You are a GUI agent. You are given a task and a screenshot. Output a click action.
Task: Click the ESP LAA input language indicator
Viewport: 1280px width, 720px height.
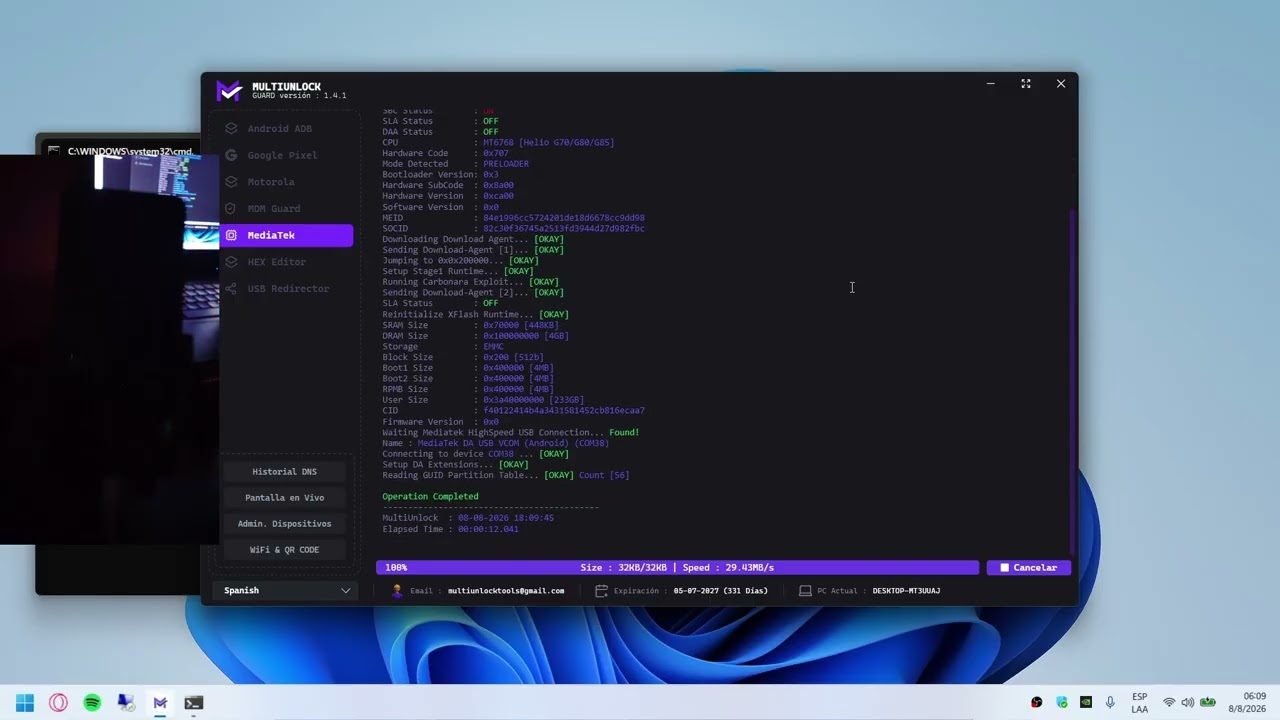pyautogui.click(x=1140, y=703)
